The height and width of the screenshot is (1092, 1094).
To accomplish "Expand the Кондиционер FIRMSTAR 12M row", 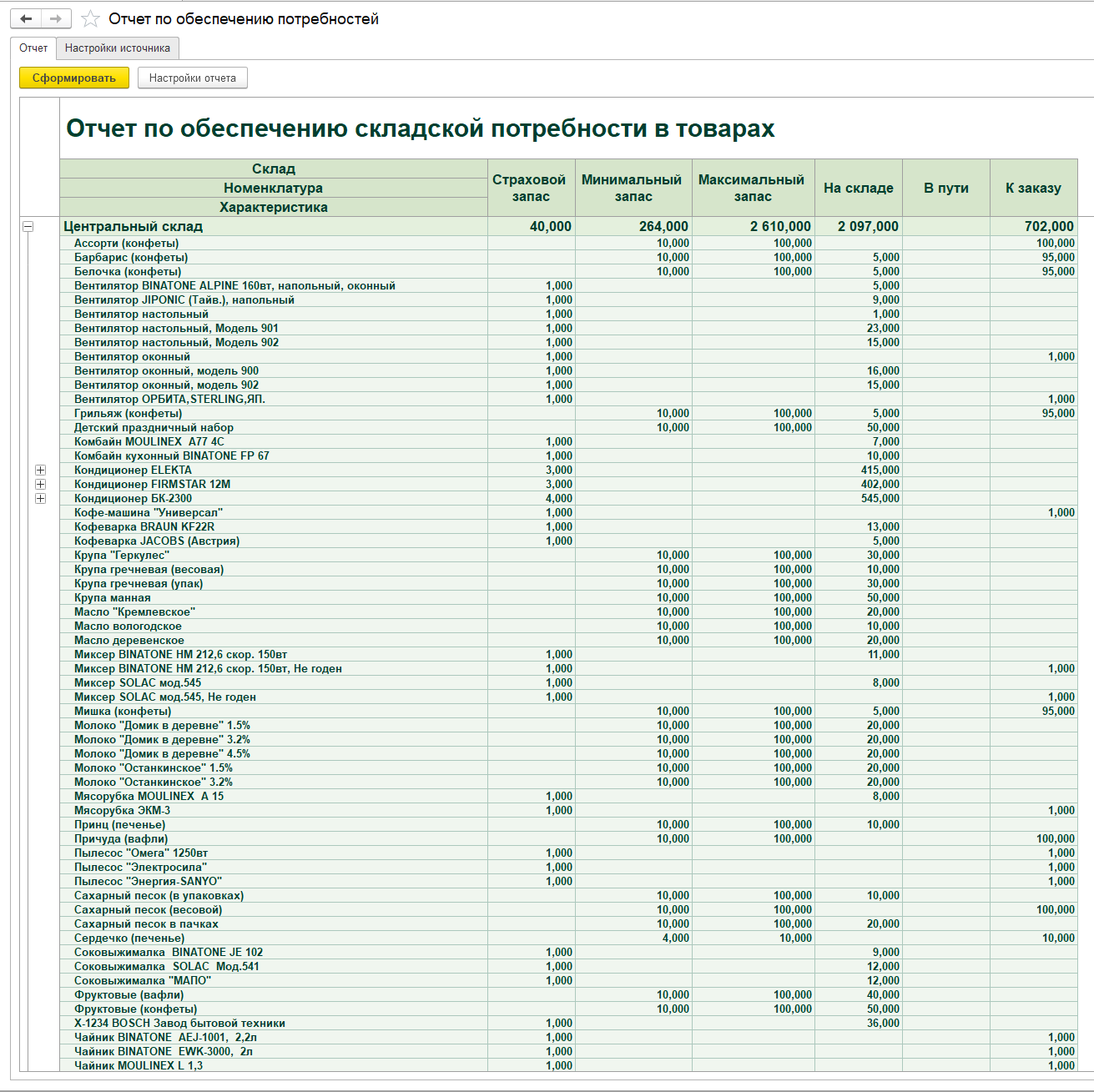I will (40, 485).
